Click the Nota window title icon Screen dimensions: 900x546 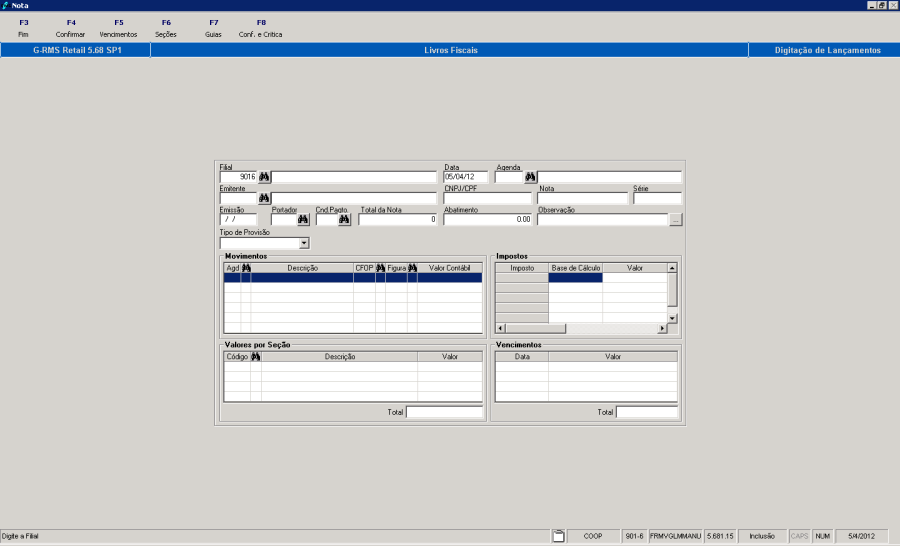coord(6,5)
